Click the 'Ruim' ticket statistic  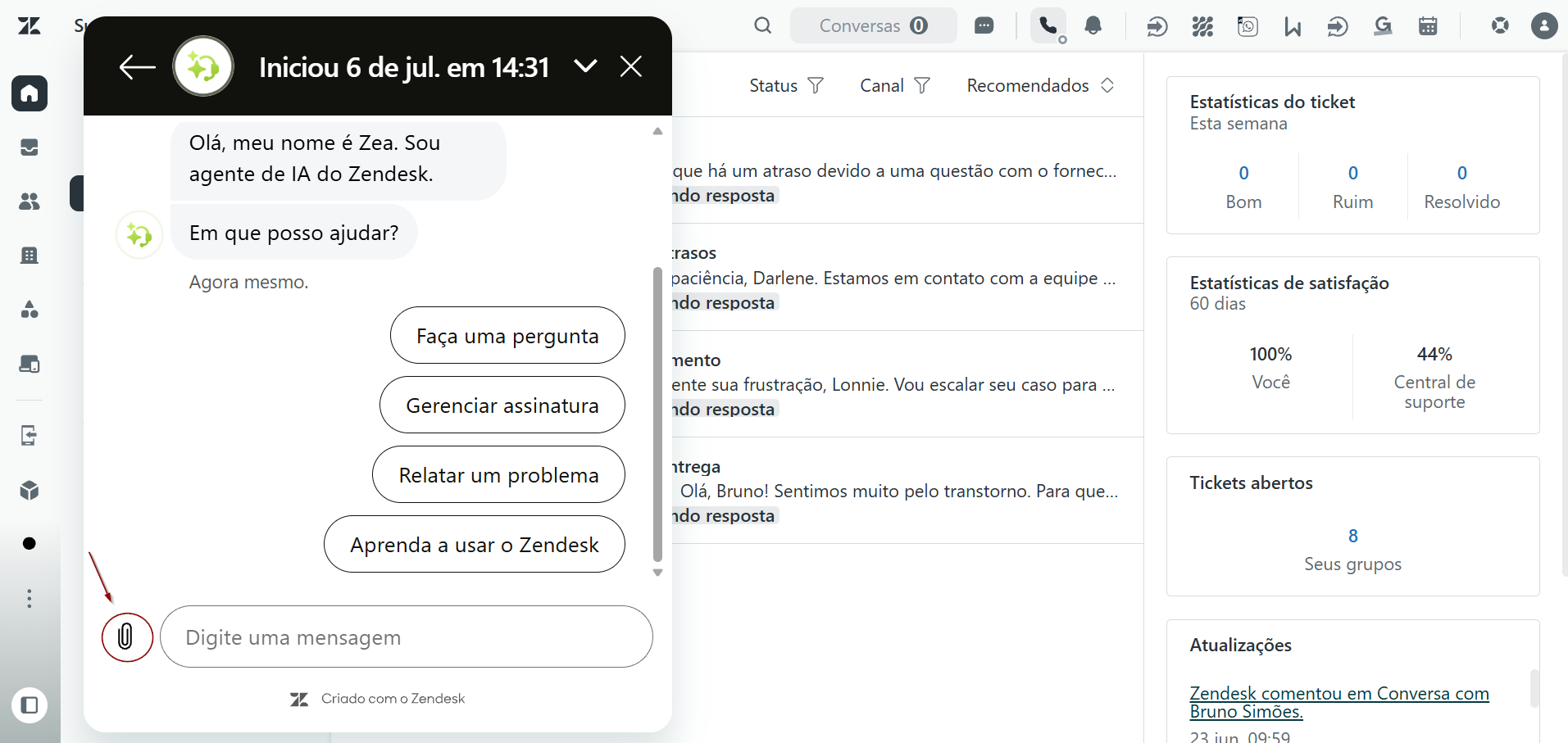[x=1352, y=187]
